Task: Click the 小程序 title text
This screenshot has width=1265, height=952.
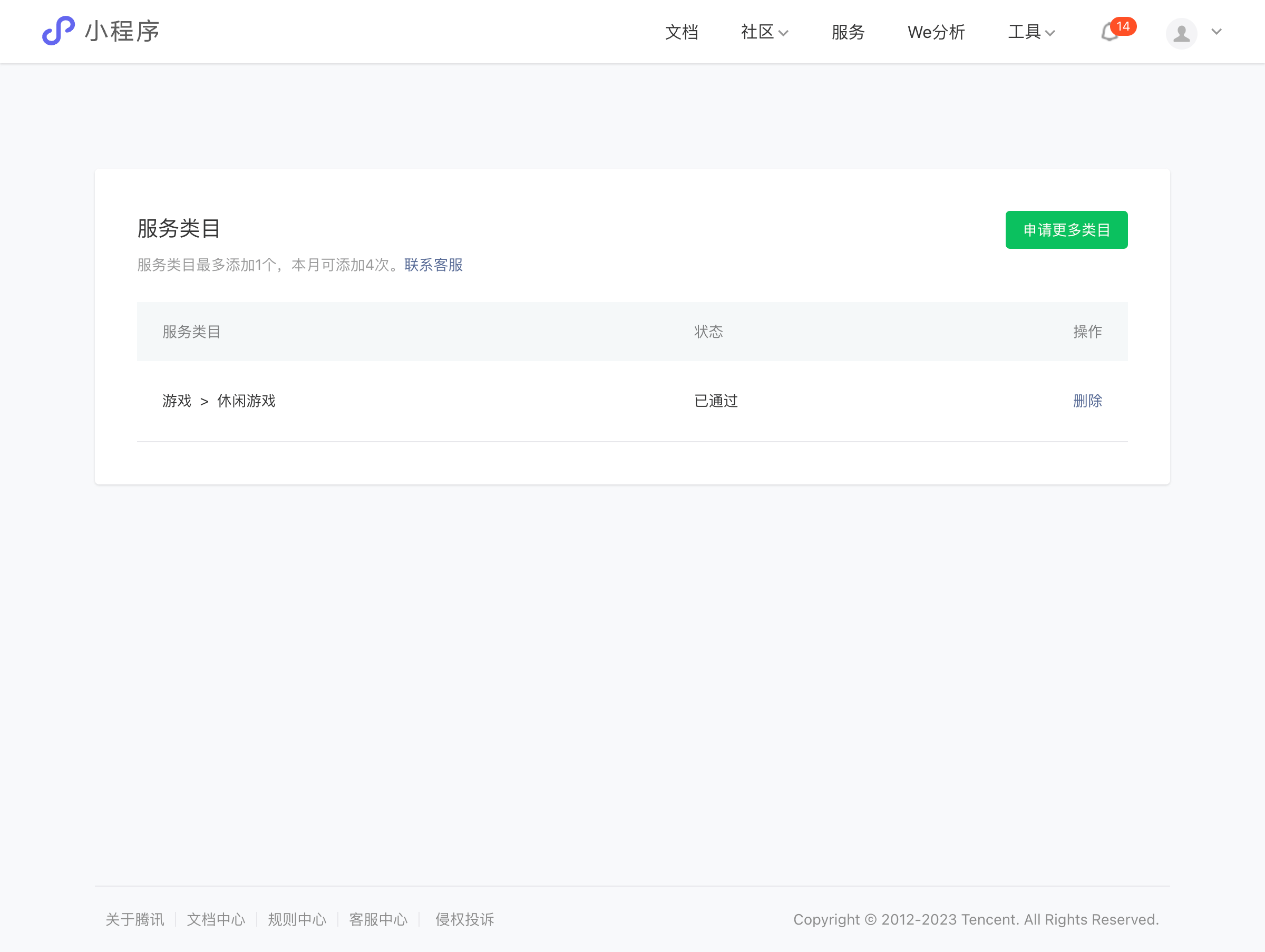Action: [122, 32]
